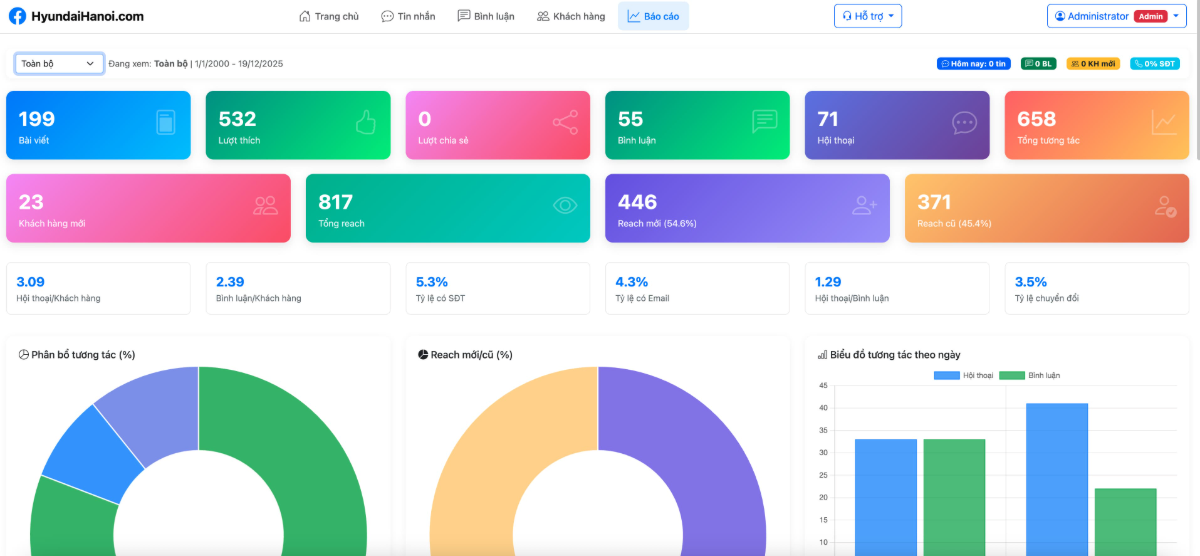The width and height of the screenshot is (1200, 556).
Task: Click the Hôm nay: 0 tin badge
Action: point(972,63)
